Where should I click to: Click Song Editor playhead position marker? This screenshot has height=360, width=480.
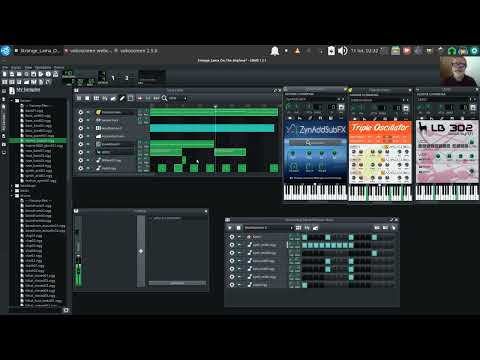click(215, 106)
